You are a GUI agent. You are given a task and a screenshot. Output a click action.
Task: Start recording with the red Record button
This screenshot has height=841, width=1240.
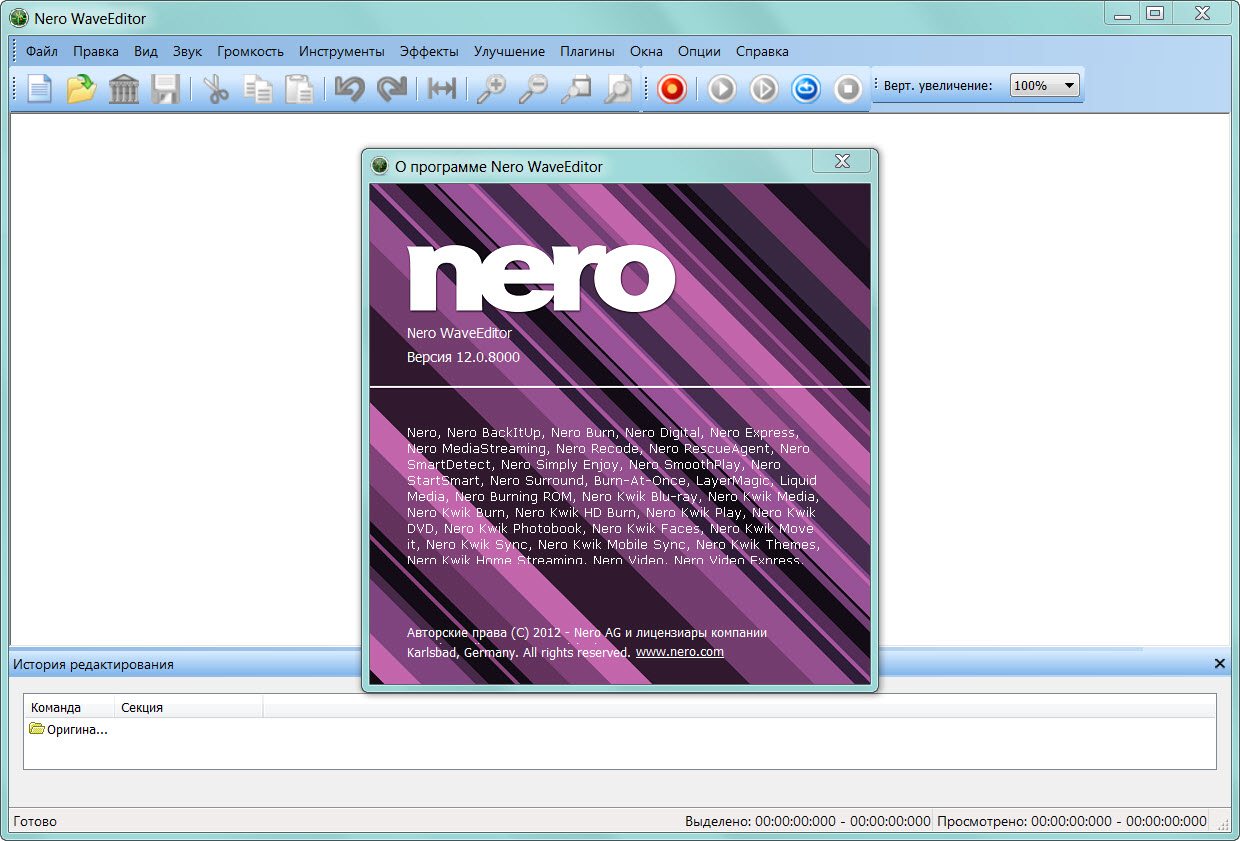tap(672, 89)
